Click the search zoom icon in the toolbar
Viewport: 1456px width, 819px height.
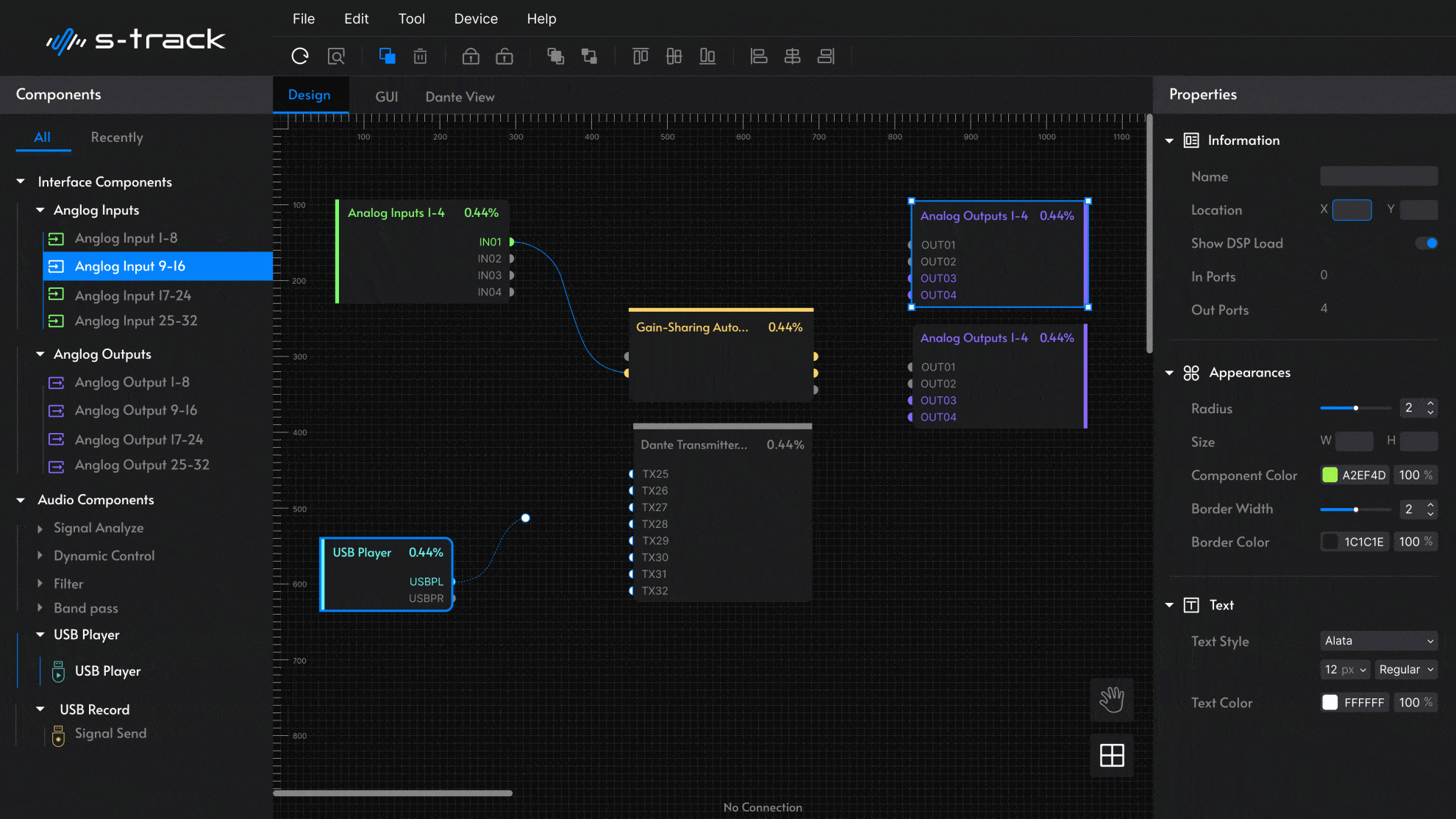(336, 56)
